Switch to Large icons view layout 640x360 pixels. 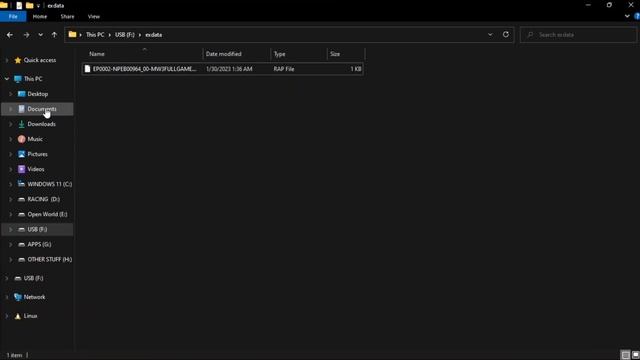coord(635,355)
